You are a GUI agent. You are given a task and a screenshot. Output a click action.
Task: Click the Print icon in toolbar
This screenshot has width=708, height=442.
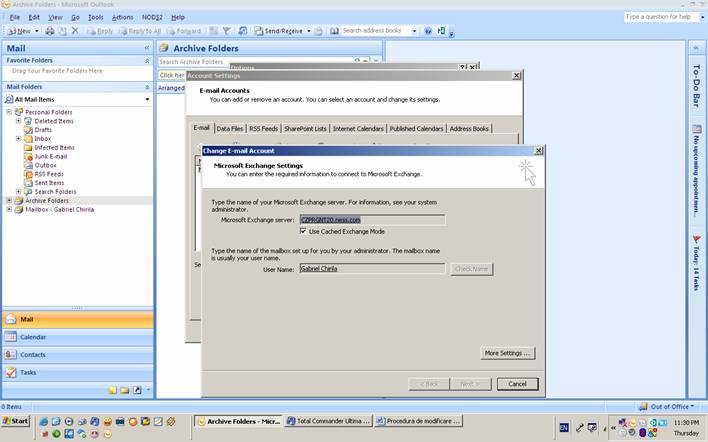50,31
